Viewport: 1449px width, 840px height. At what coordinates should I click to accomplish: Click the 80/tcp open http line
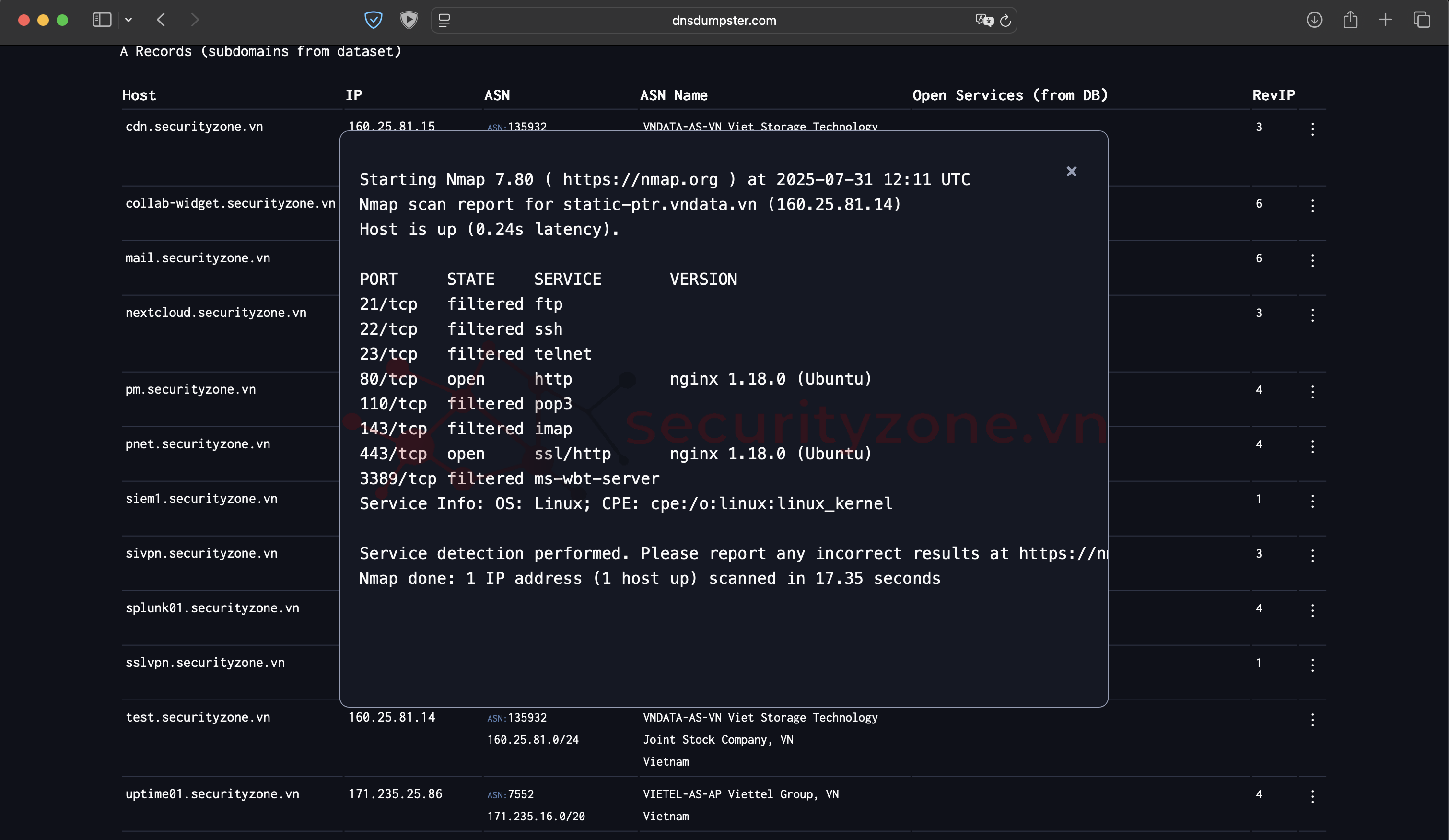pyautogui.click(x=615, y=379)
